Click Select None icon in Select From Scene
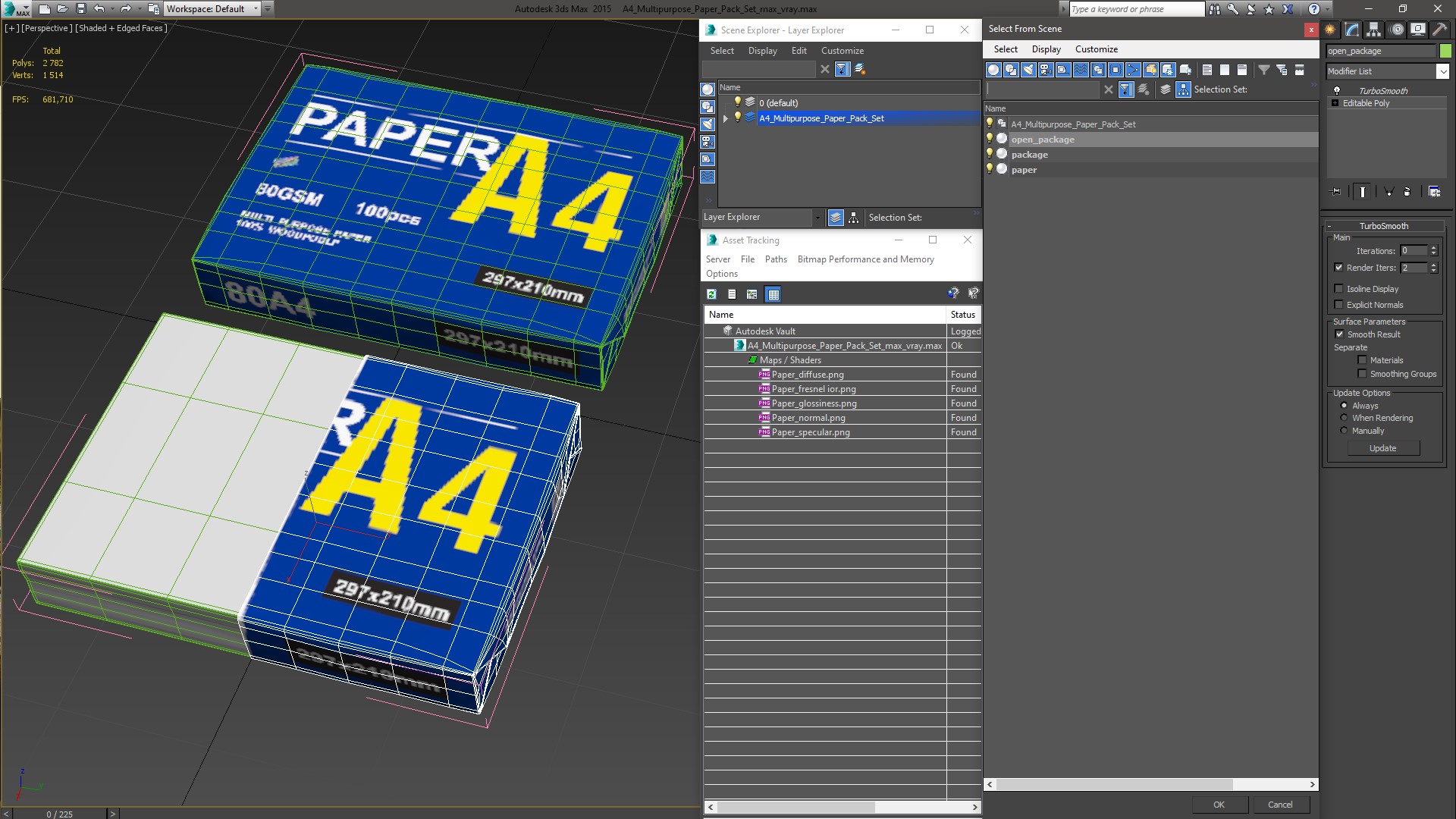Image resolution: width=1456 pixels, height=819 pixels. (1225, 70)
